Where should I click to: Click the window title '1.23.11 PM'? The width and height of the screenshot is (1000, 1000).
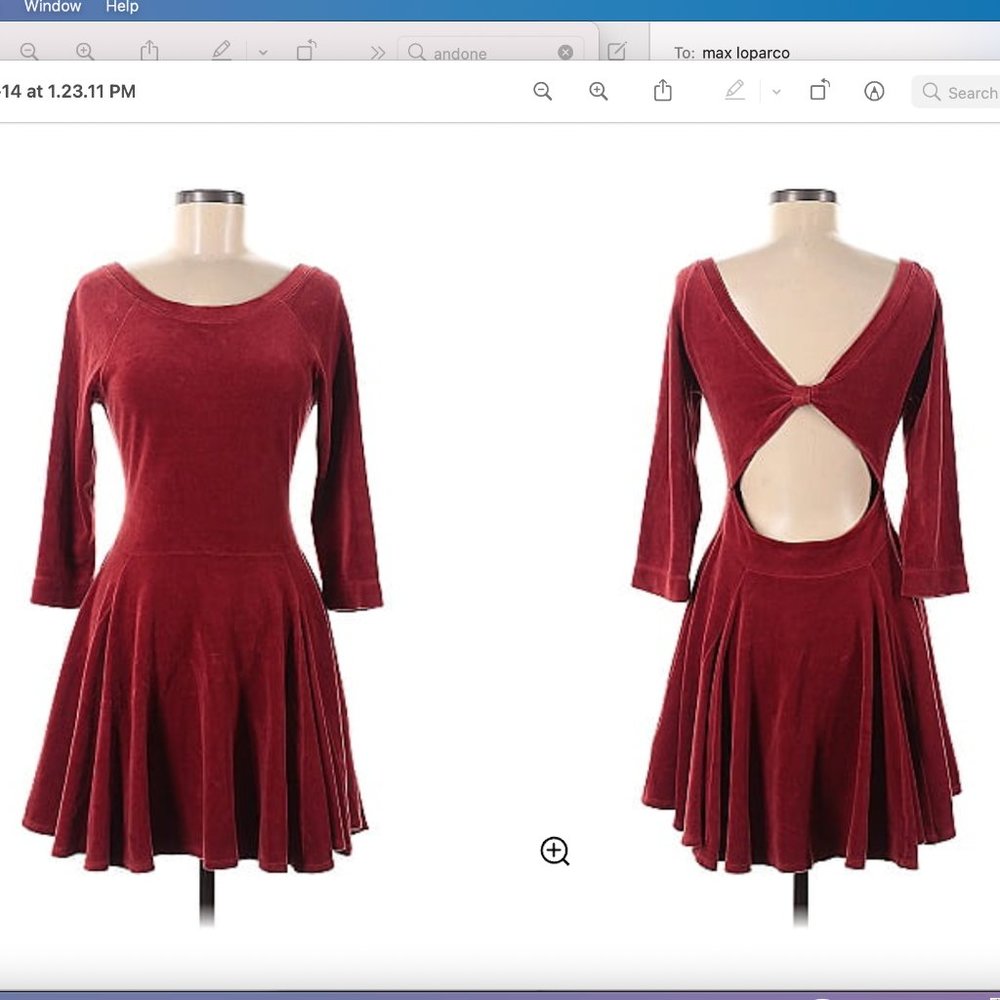(x=91, y=91)
